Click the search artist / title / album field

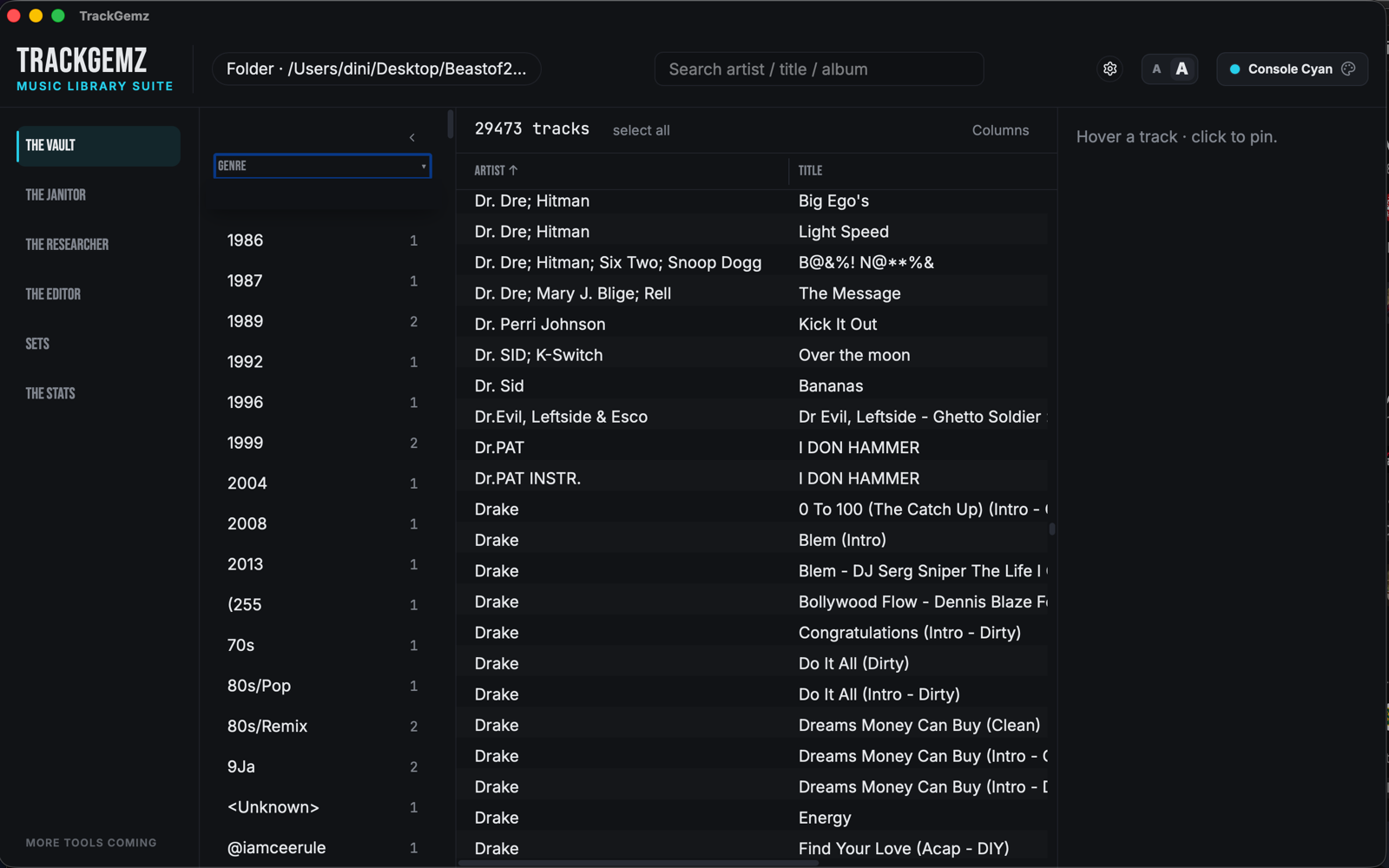[819, 69]
